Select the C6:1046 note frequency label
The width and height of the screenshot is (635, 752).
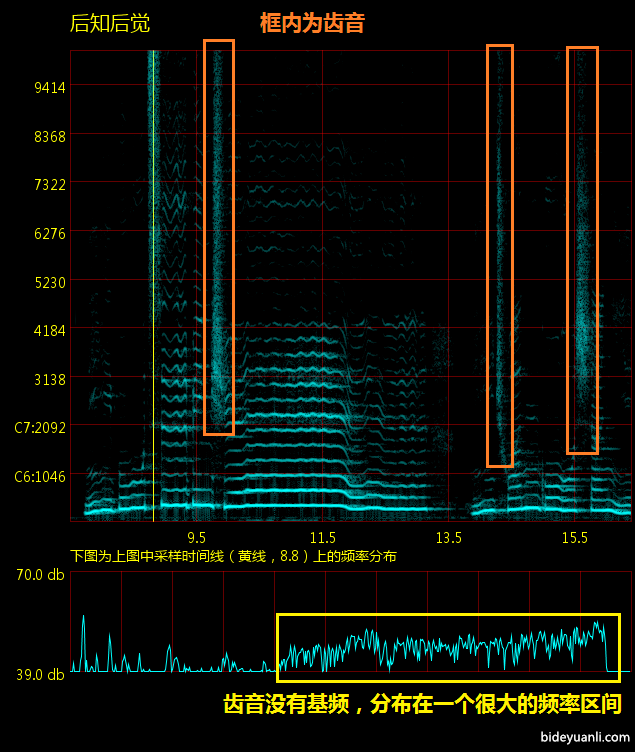(40, 477)
